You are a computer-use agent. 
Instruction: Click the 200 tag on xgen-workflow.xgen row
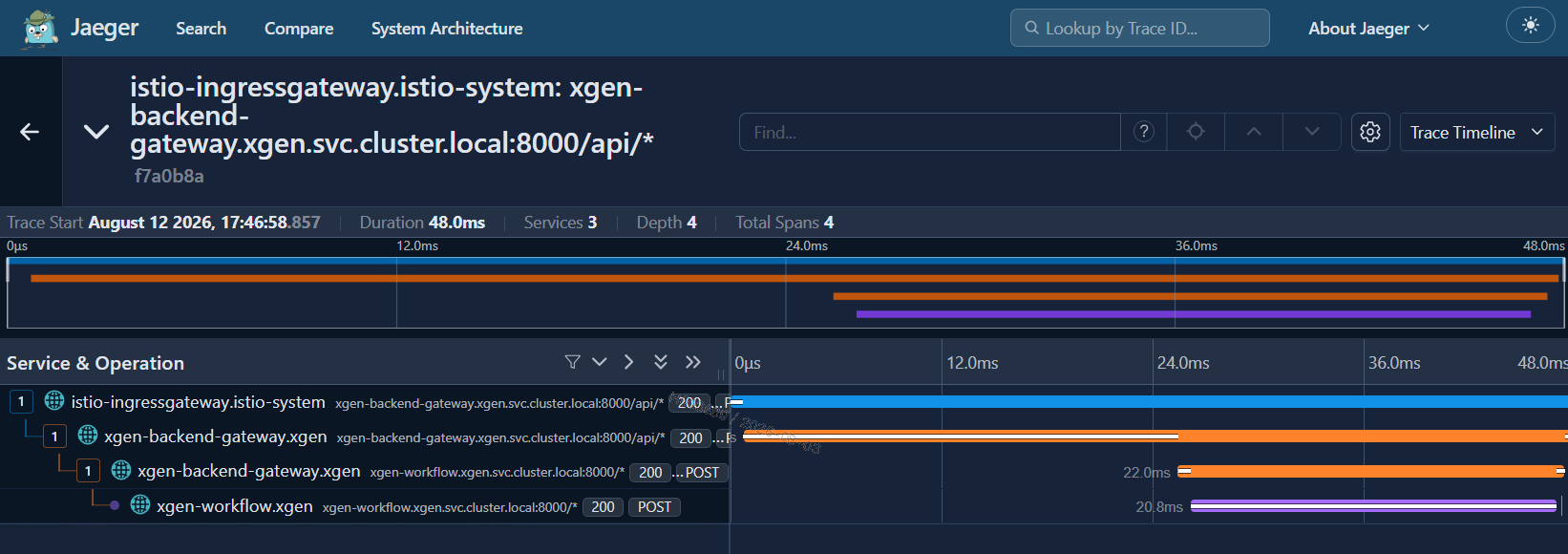point(603,507)
